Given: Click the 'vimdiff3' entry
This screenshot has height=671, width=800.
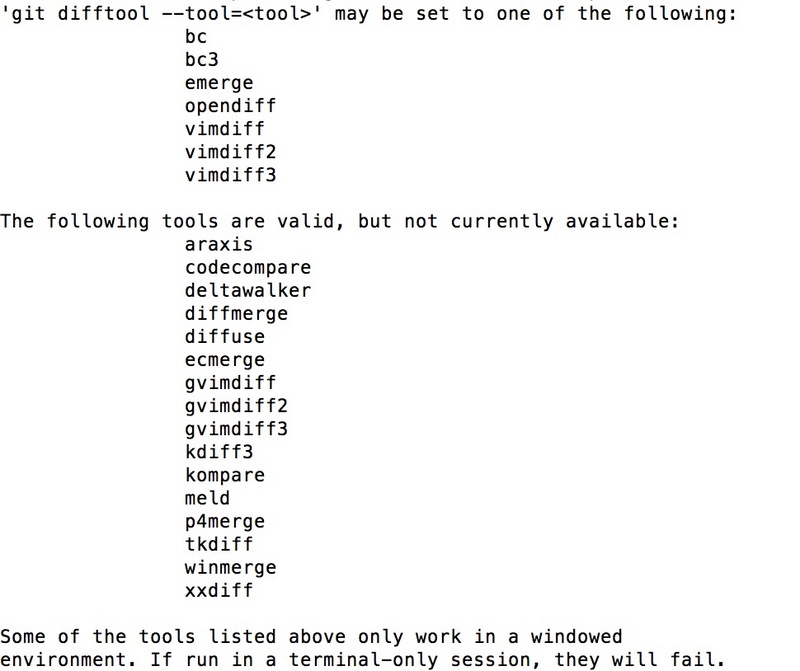Looking at the screenshot, I should coord(230,175).
